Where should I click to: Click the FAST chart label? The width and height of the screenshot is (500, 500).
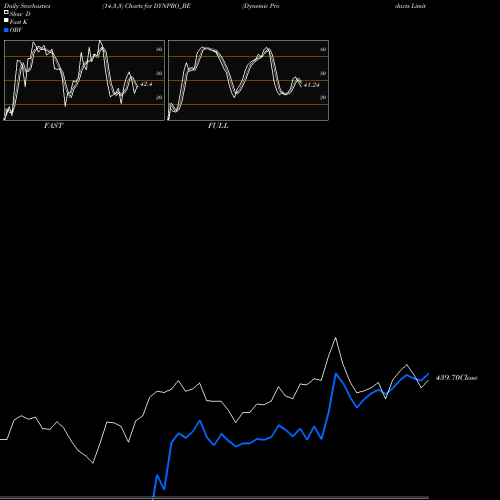point(53,126)
